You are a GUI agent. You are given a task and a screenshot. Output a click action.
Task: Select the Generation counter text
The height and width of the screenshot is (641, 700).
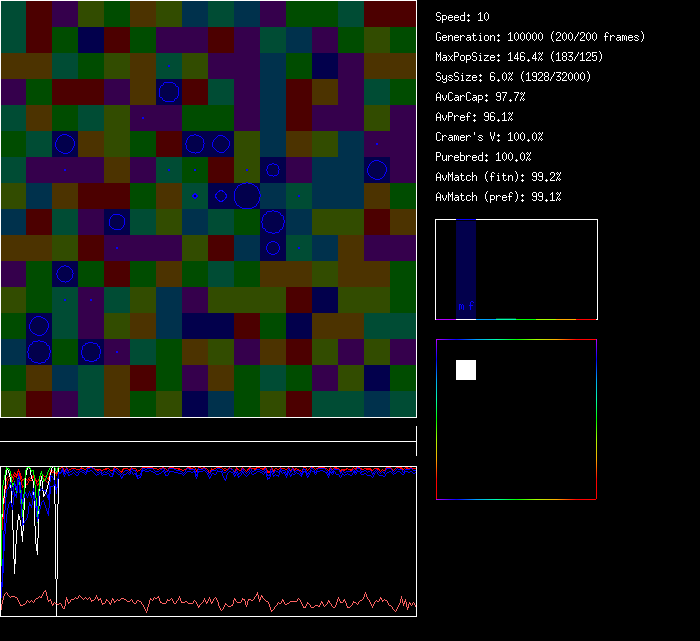point(540,37)
